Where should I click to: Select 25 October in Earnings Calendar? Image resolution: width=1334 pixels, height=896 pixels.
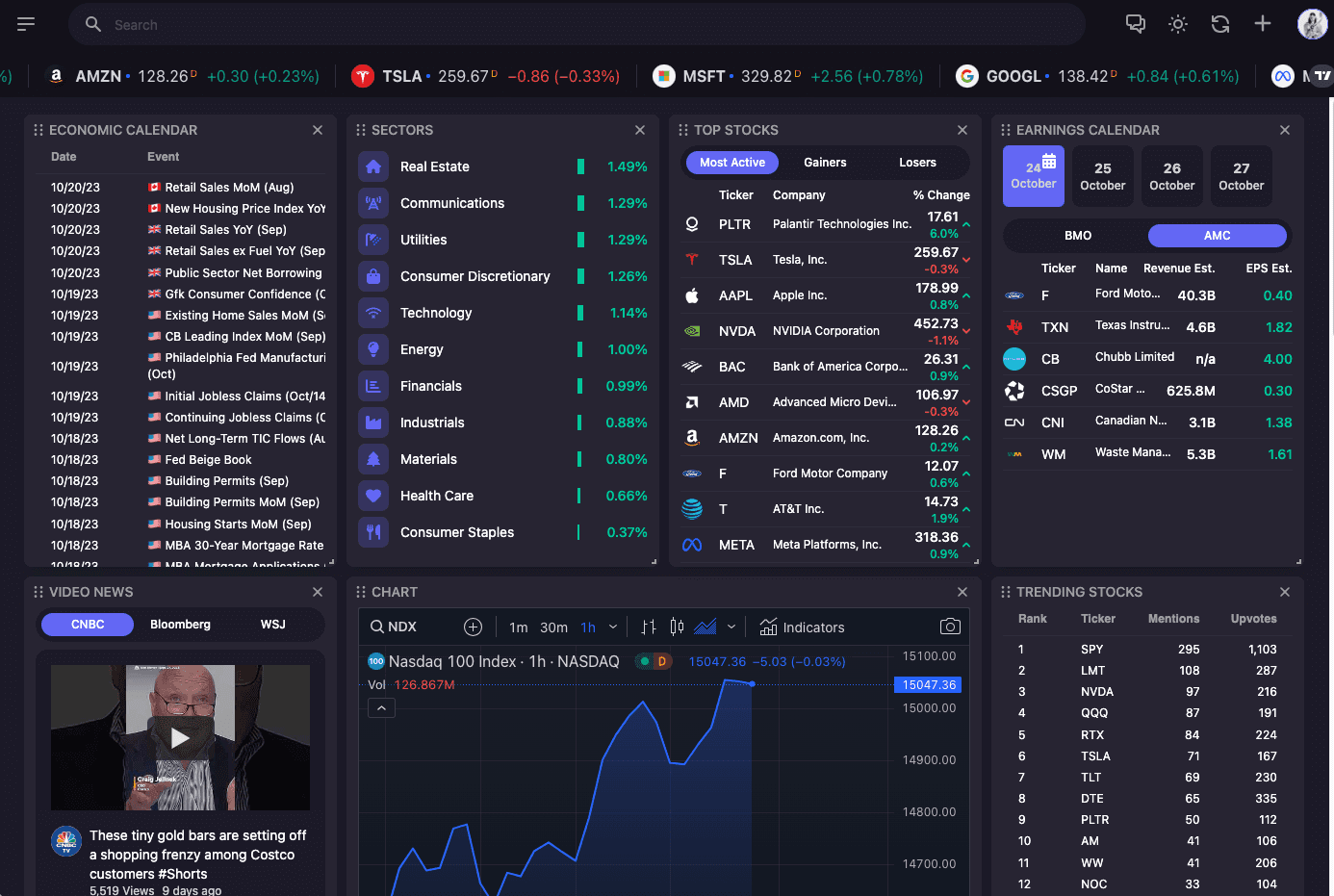pos(1103,176)
